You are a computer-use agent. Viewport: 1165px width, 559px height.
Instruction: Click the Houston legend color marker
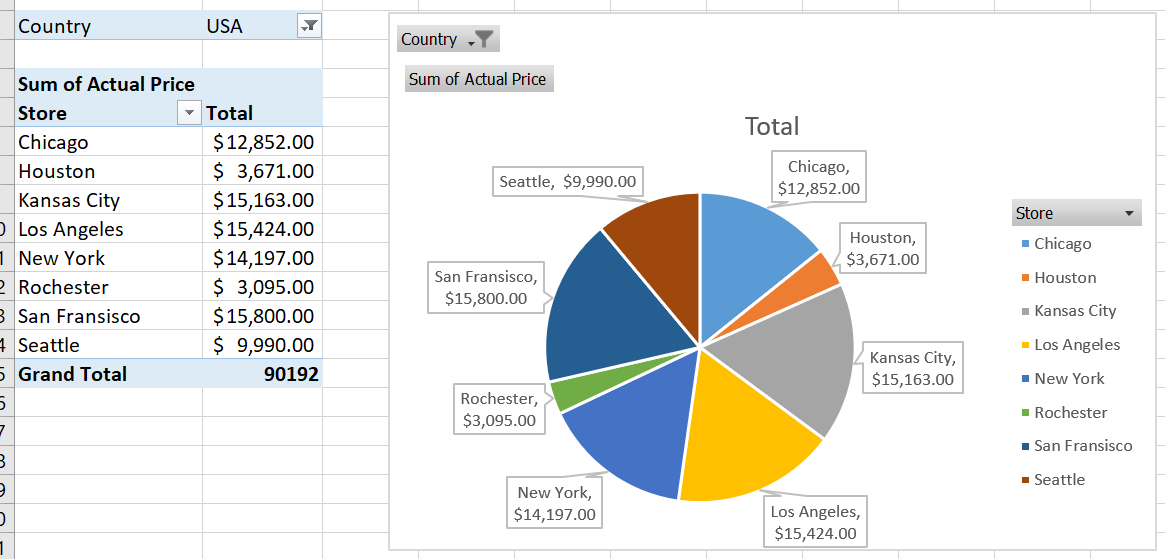point(1026,278)
